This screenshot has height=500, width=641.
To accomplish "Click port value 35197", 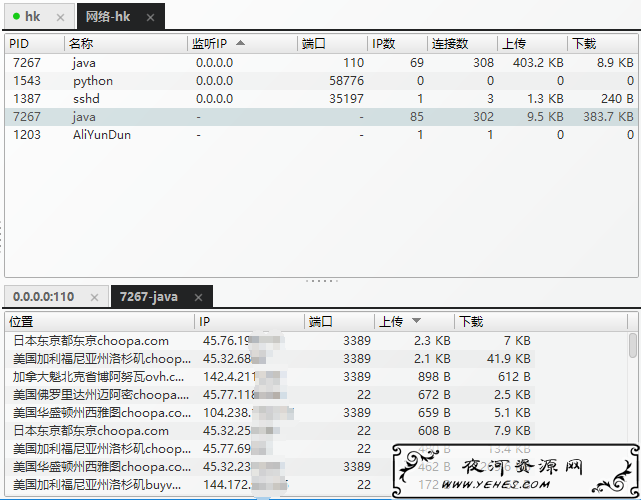I will pos(346,99).
